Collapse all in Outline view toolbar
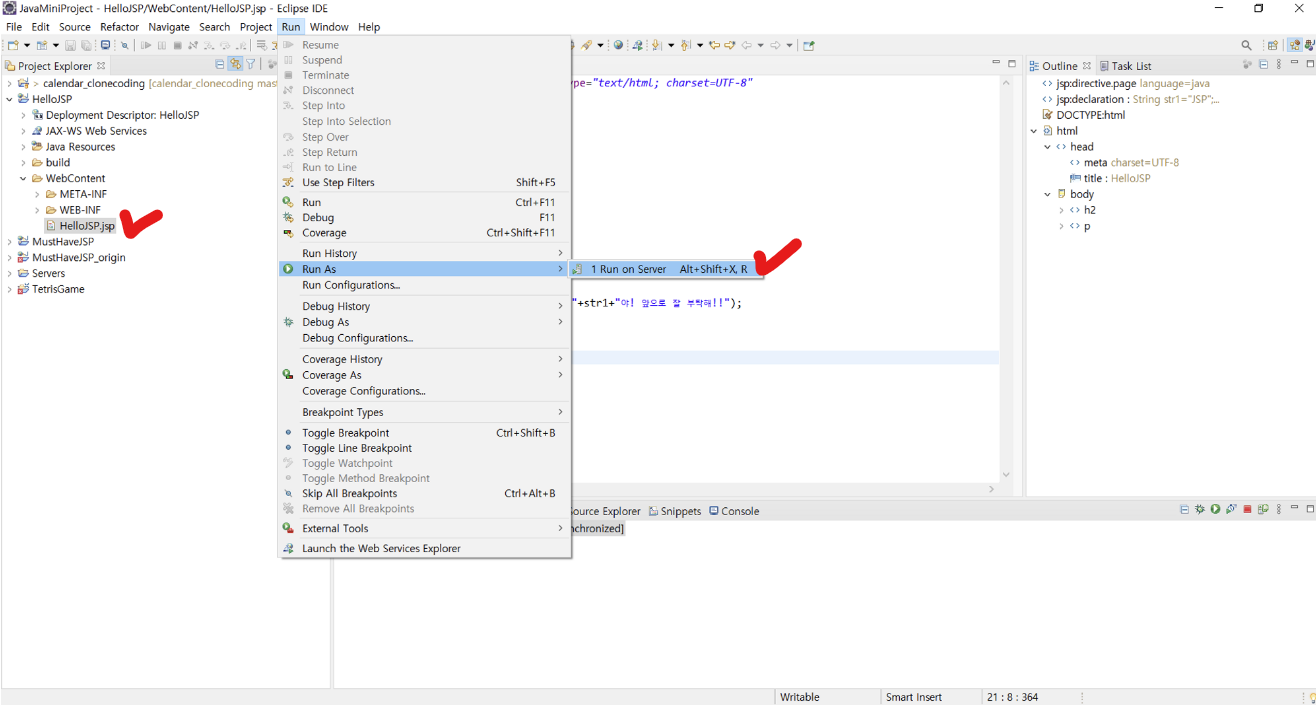 (1264, 64)
